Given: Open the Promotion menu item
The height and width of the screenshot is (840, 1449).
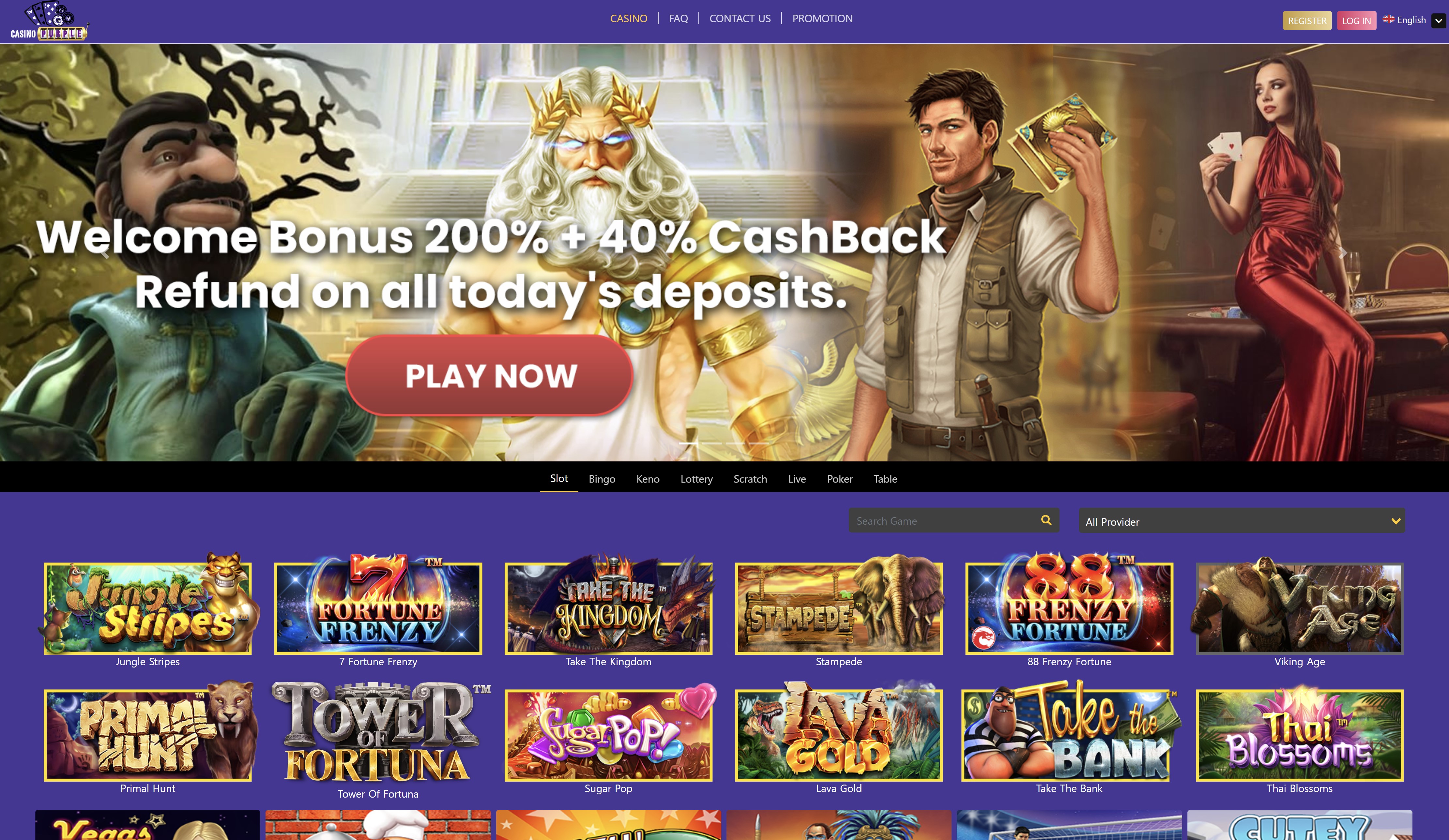Looking at the screenshot, I should tap(822, 18).
